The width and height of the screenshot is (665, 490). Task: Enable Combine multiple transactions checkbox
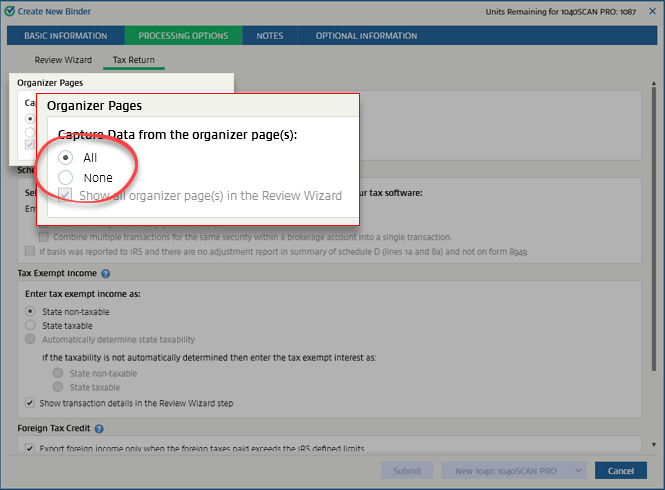point(44,237)
